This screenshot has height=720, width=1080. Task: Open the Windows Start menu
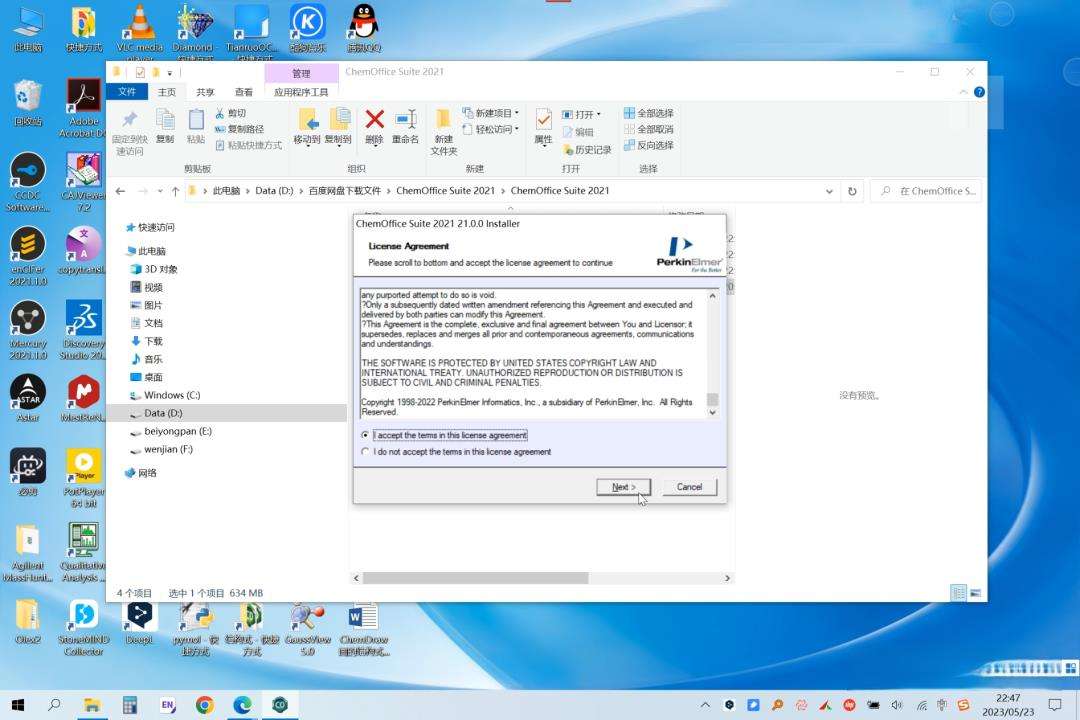click(x=18, y=705)
